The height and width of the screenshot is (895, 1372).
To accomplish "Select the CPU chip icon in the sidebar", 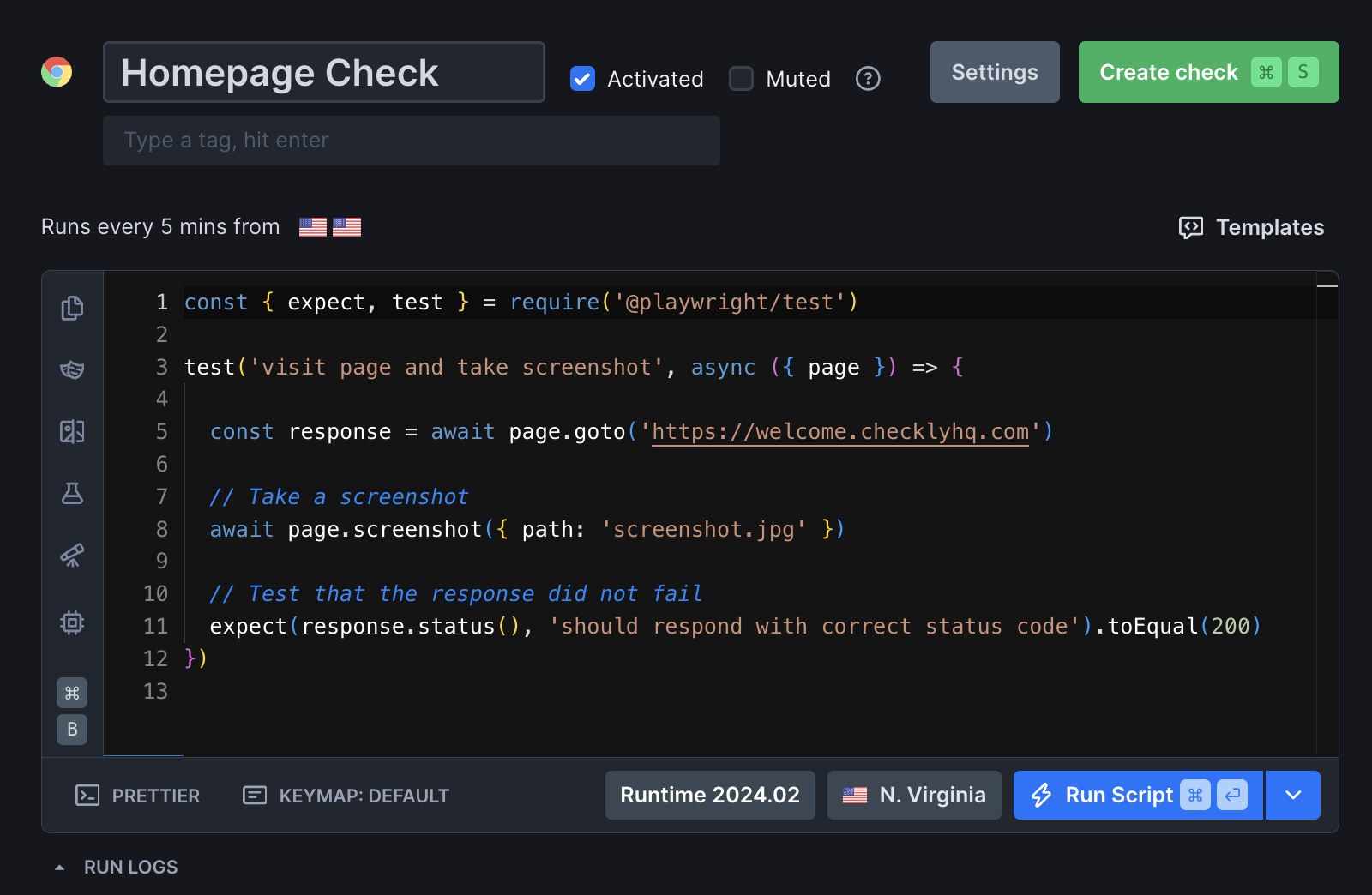I will [72, 622].
